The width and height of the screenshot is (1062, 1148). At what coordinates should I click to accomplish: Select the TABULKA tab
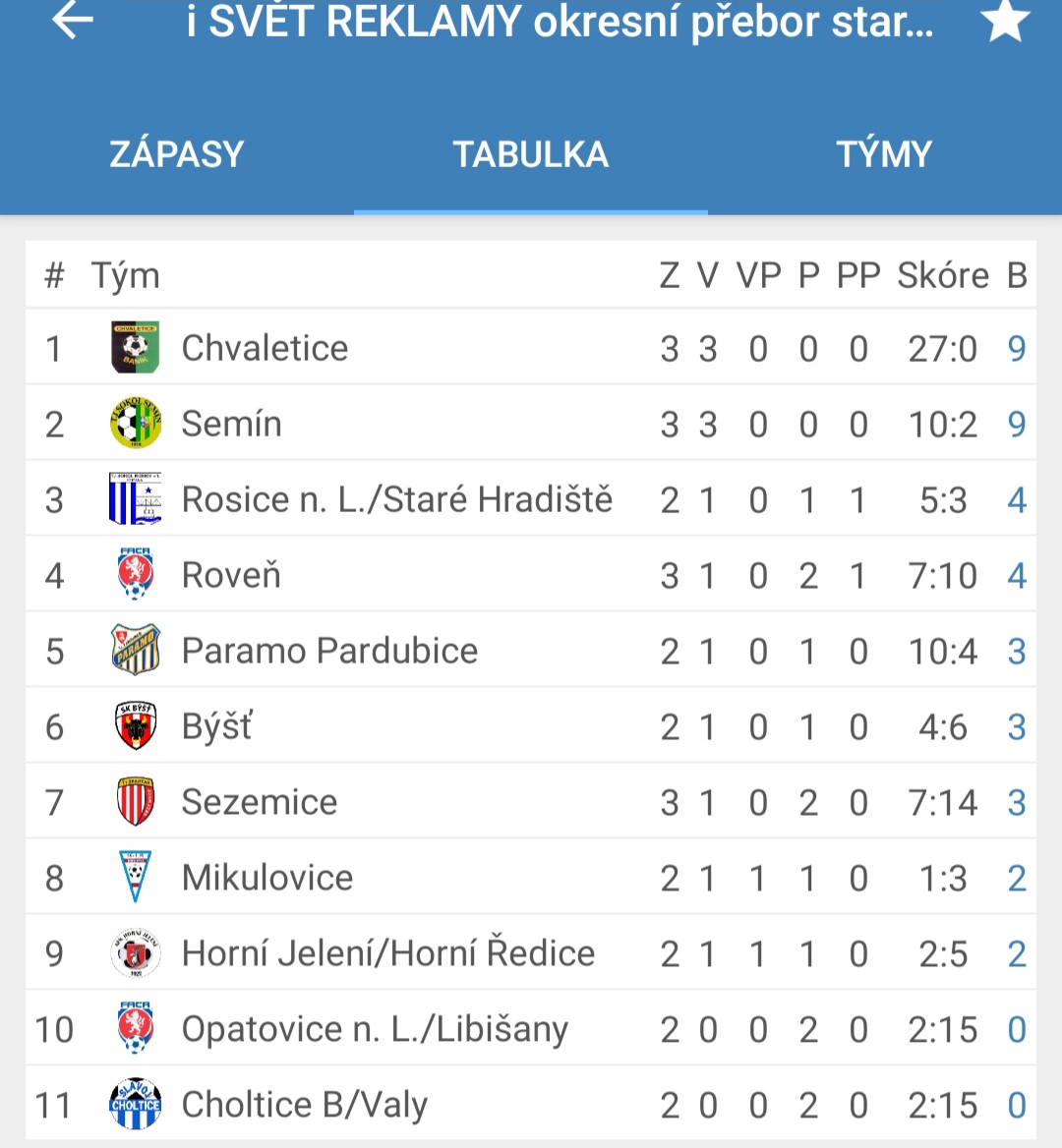[530, 154]
